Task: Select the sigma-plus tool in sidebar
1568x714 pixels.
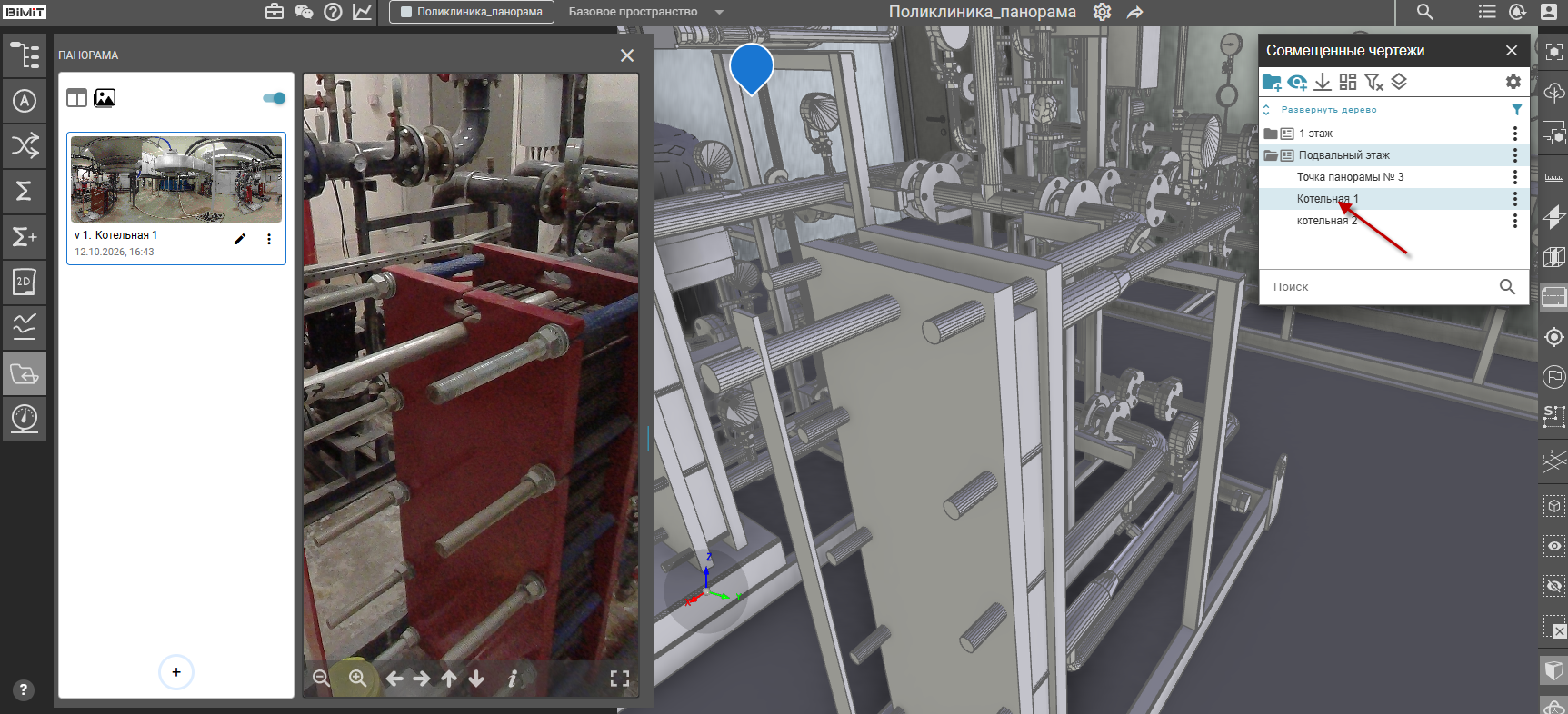Action: (x=25, y=237)
